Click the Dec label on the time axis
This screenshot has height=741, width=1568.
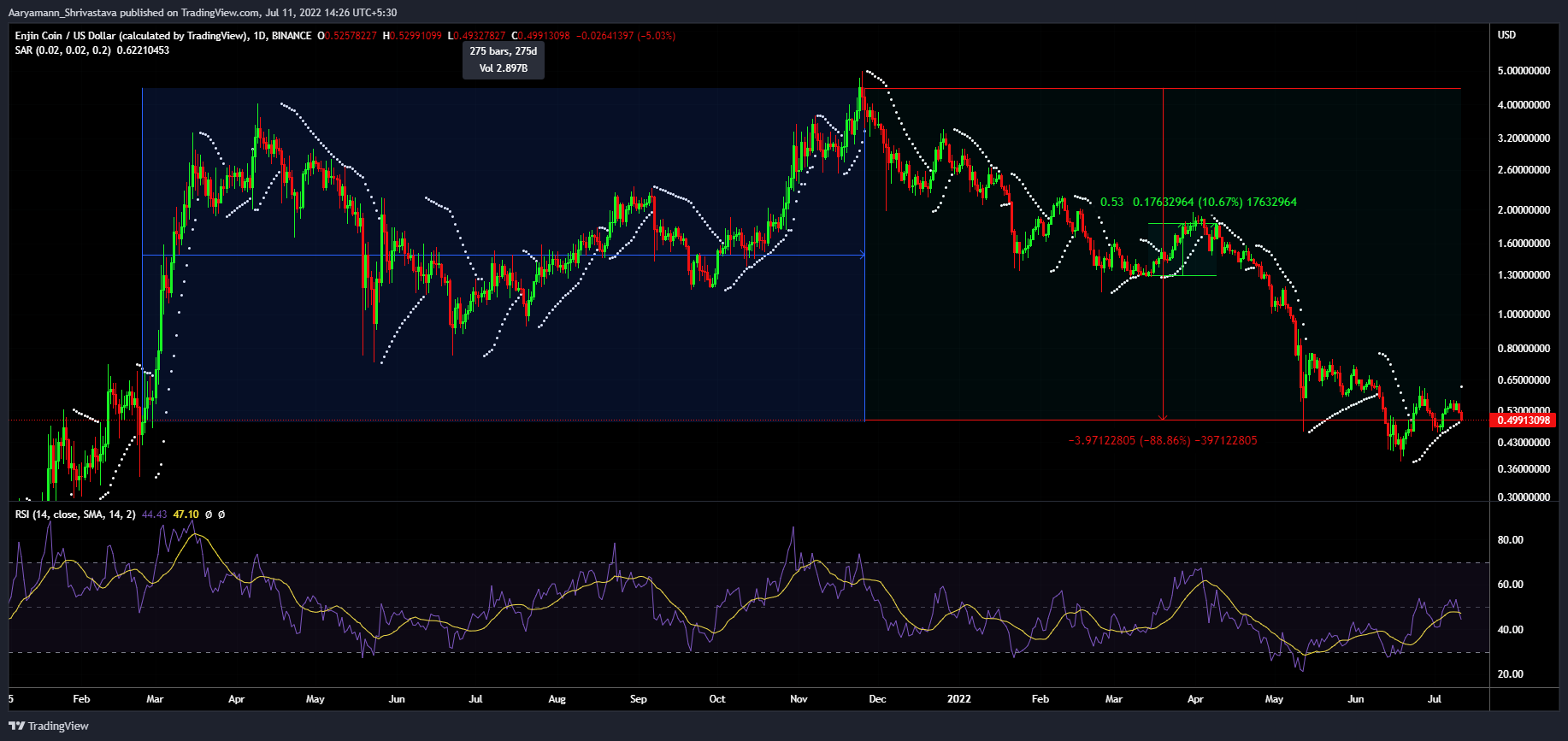coord(877,699)
